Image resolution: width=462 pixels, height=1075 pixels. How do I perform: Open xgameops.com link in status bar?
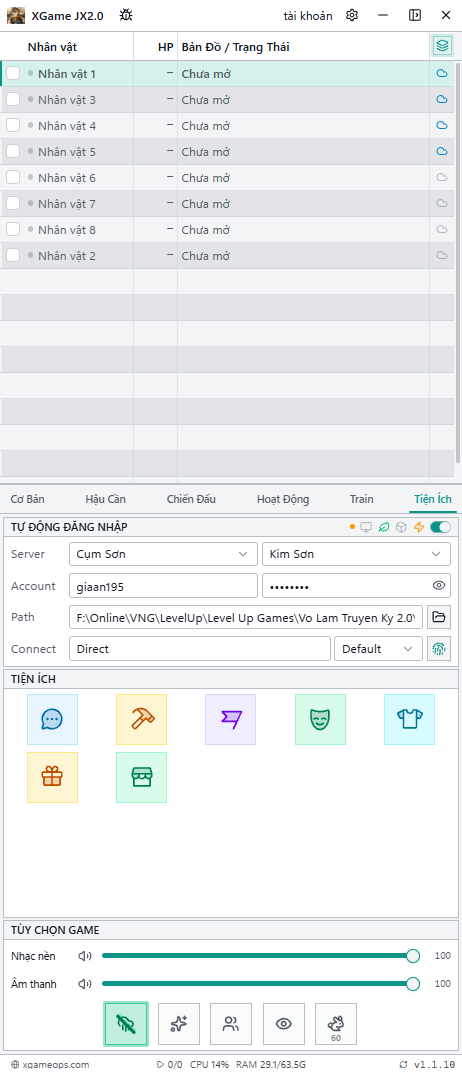coord(50,1065)
